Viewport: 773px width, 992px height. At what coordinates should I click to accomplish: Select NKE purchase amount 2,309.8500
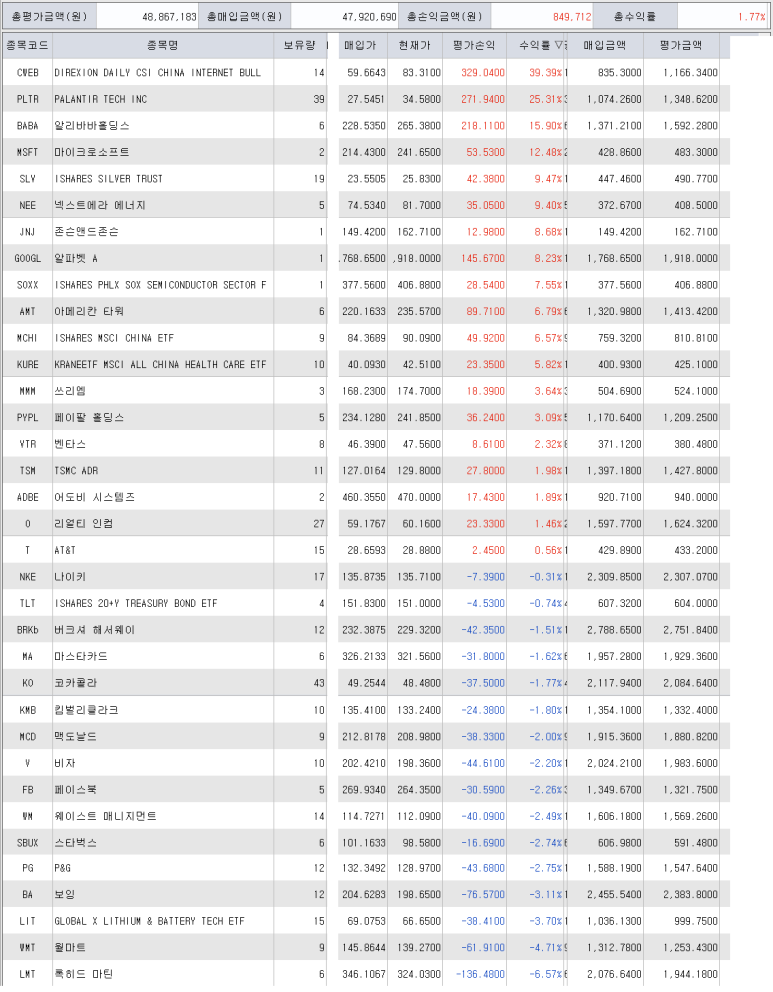[x=614, y=578]
